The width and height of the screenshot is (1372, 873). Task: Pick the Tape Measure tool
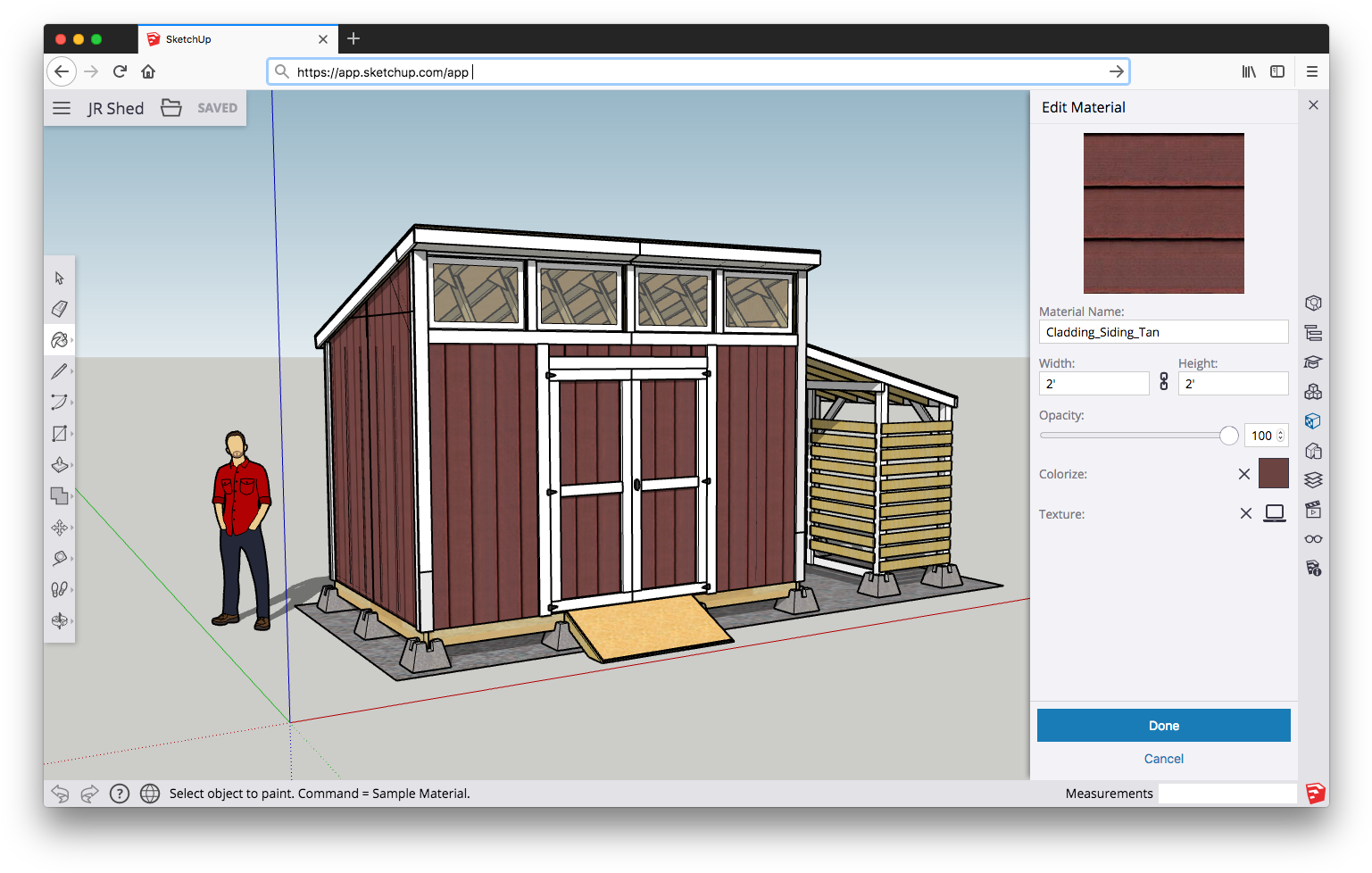pyautogui.click(x=60, y=558)
